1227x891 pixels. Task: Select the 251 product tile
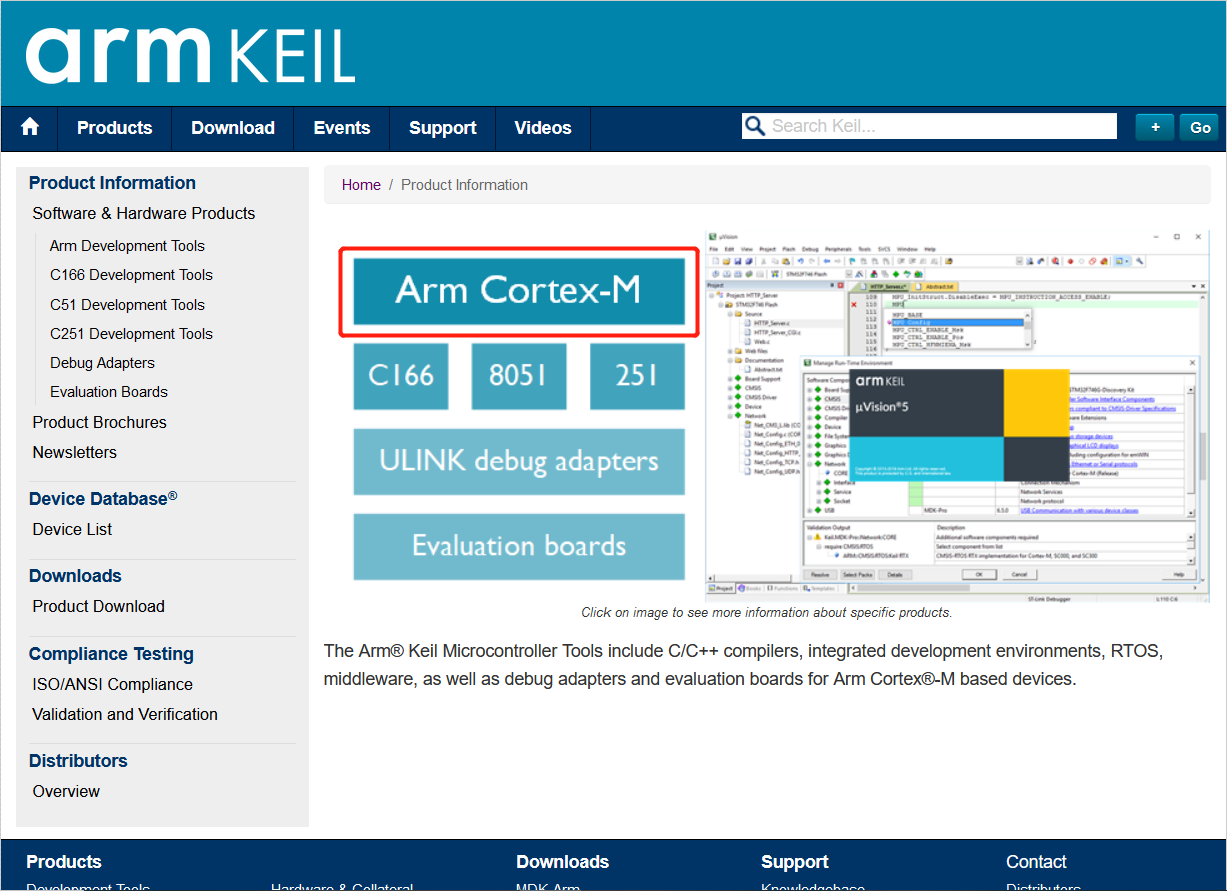tap(637, 376)
